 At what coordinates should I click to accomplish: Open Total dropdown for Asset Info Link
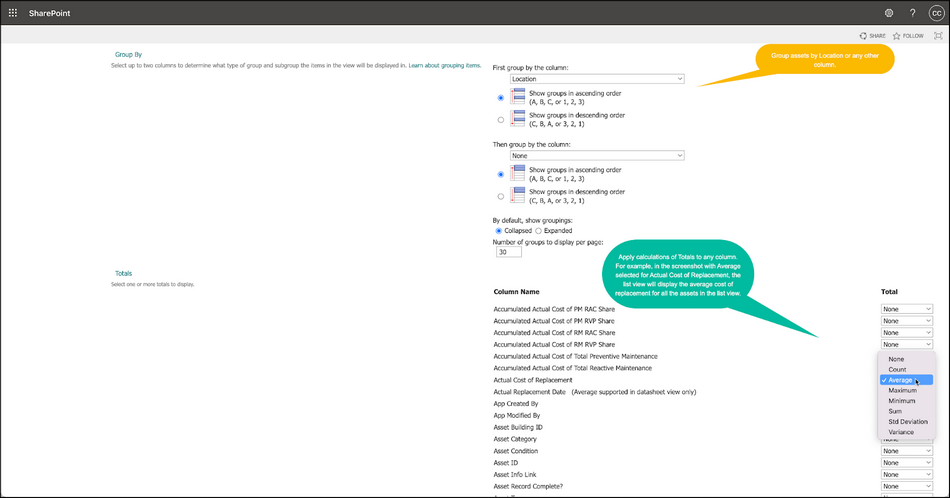[x=906, y=474]
